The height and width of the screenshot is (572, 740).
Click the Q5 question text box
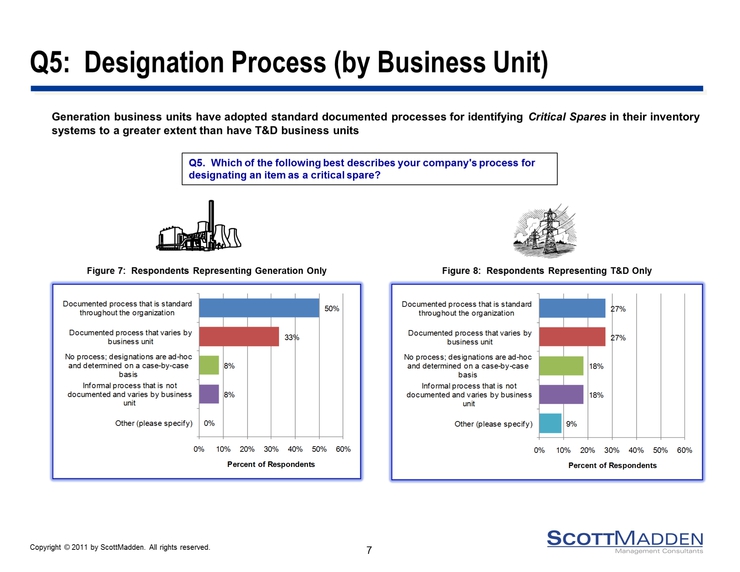(x=369, y=169)
